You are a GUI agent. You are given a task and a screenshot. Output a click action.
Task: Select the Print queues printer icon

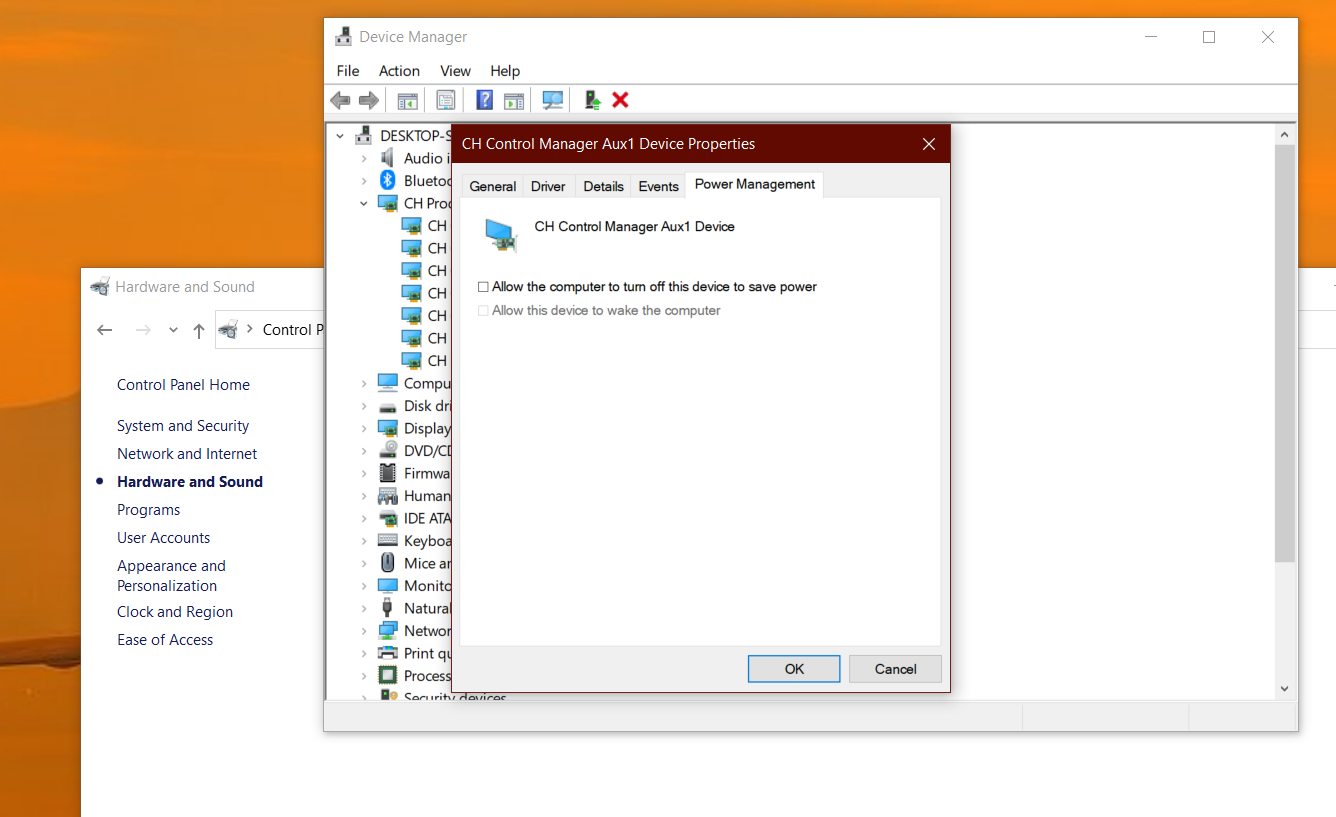tap(388, 653)
